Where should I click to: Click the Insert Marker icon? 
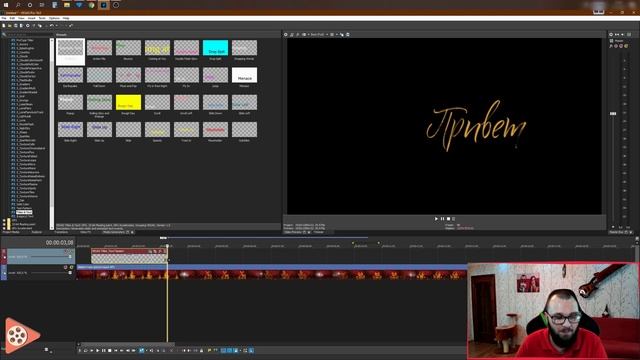point(209,350)
